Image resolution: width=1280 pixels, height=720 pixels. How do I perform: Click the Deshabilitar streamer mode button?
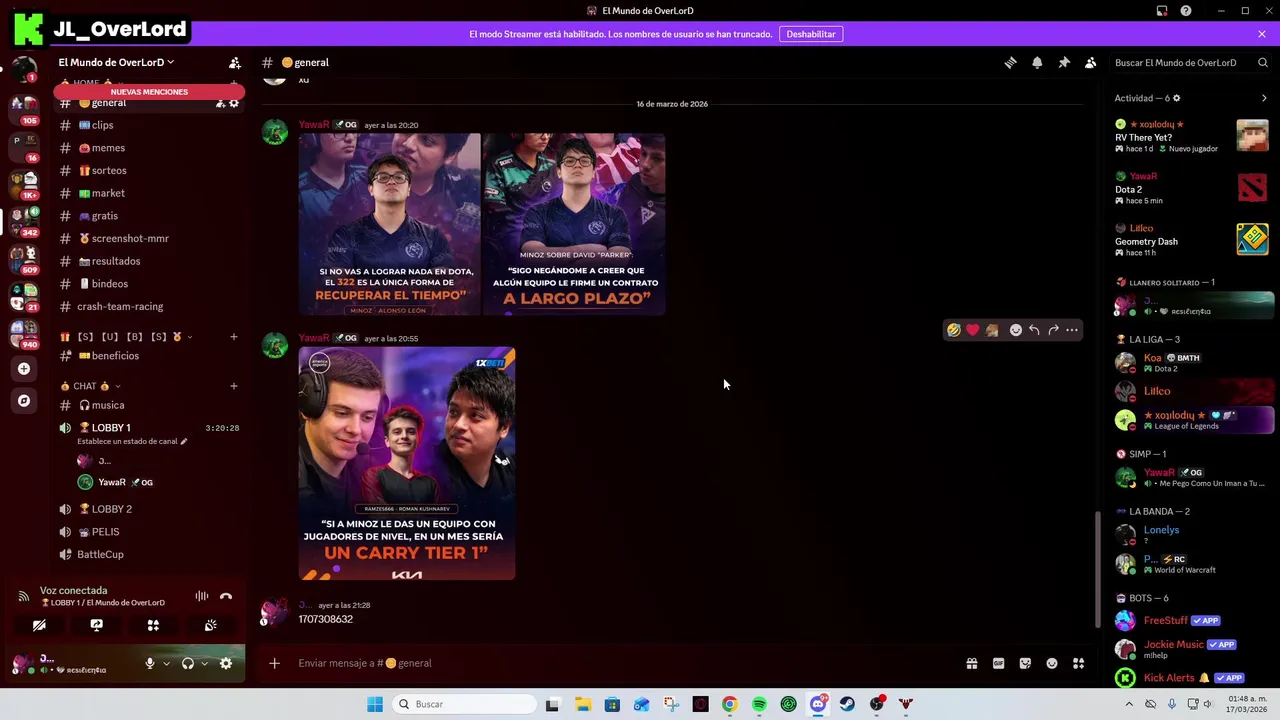coord(811,34)
